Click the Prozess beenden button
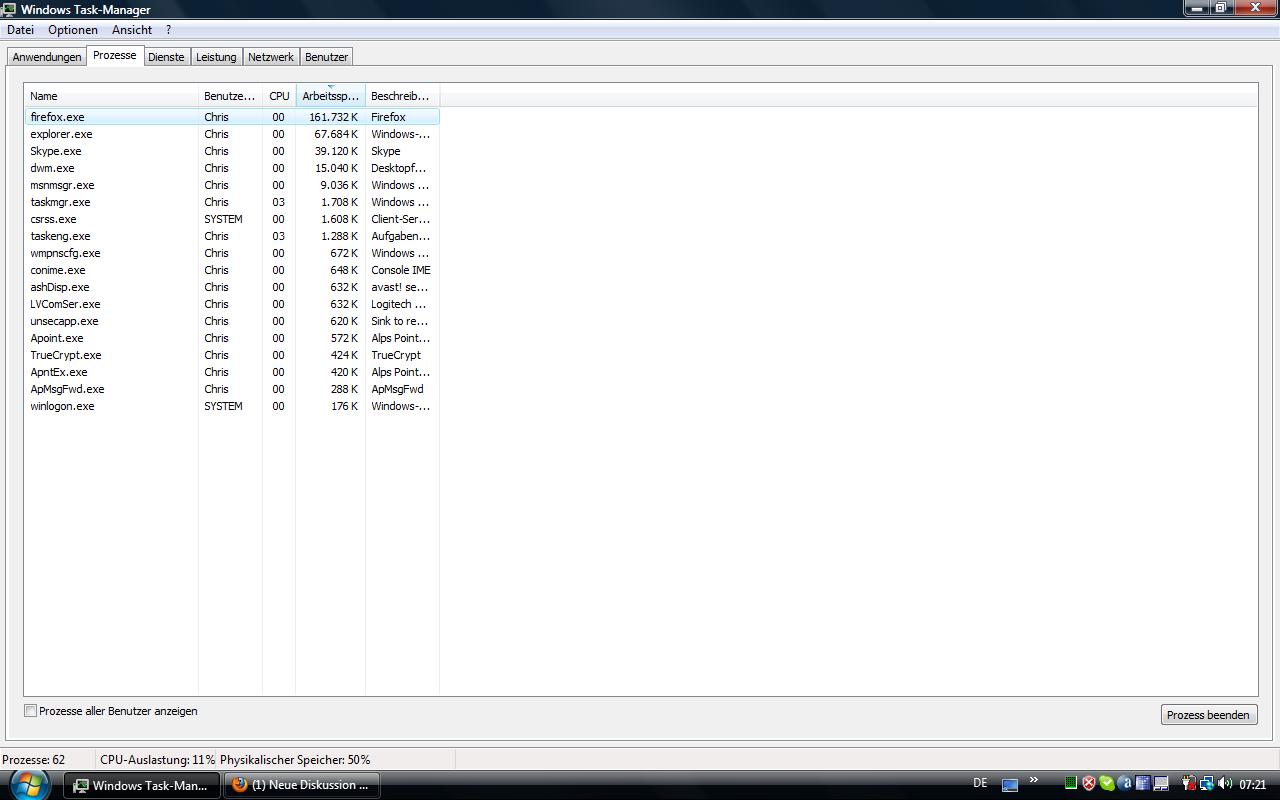1280x800 pixels. pos(1208,715)
